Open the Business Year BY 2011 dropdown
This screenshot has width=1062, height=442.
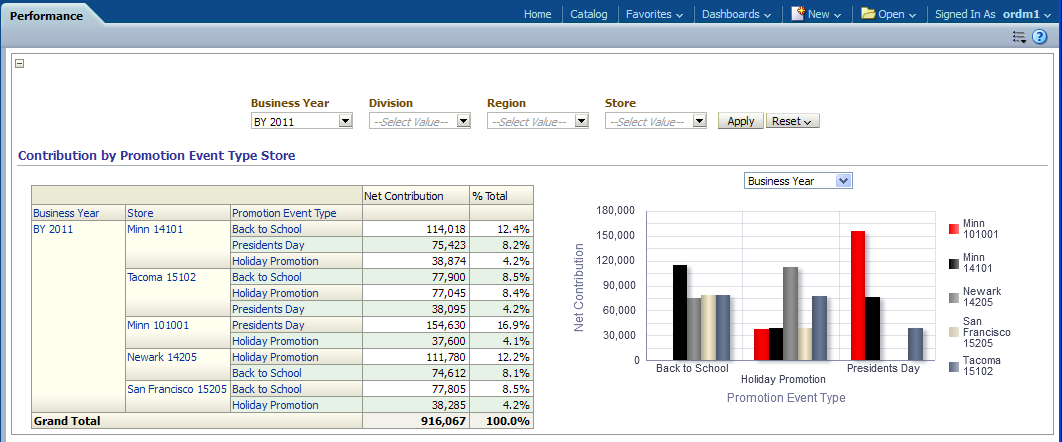point(345,121)
